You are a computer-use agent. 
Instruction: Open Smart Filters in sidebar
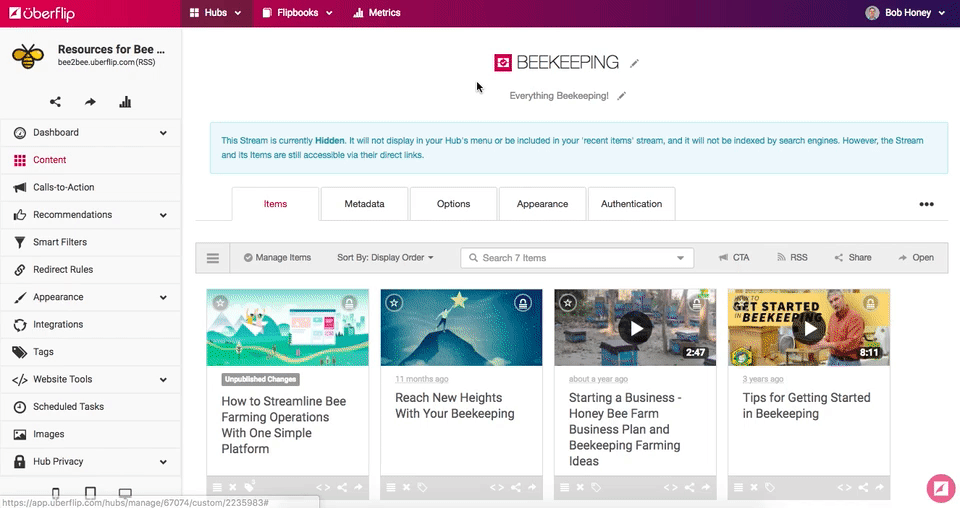pos(91,242)
